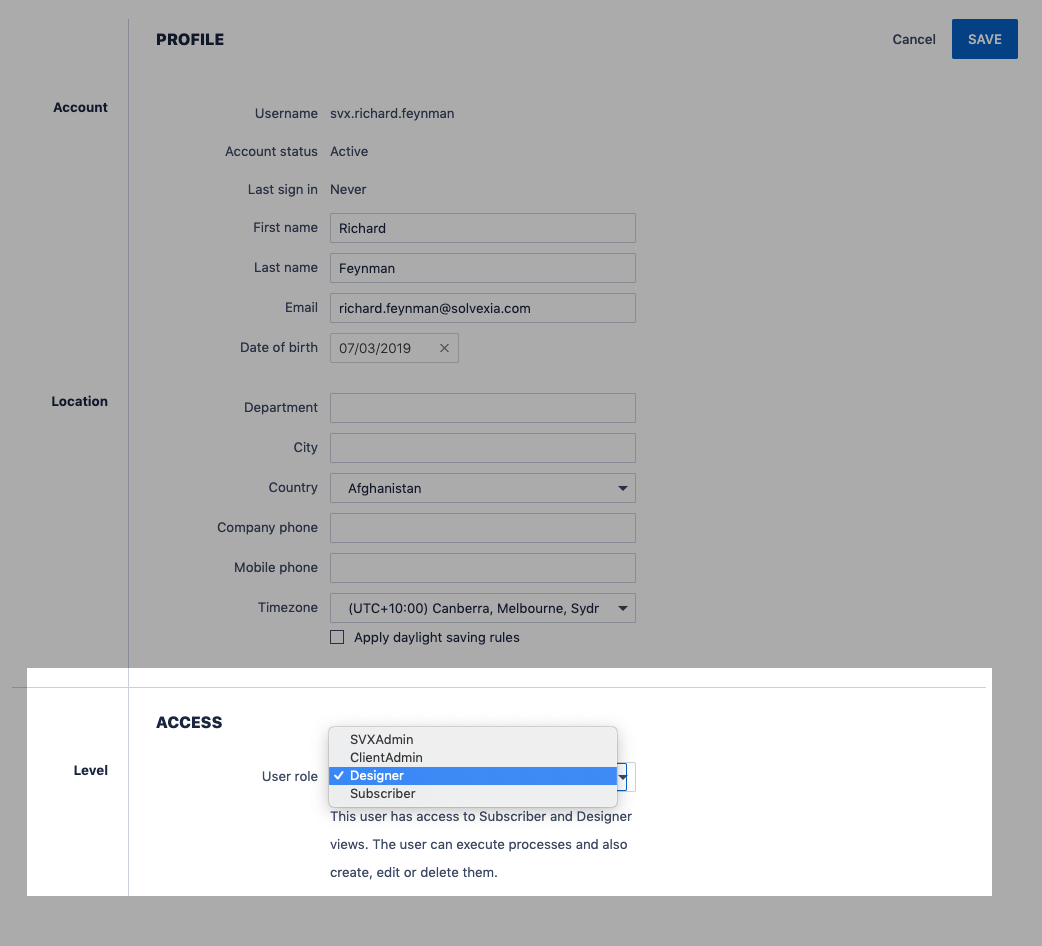The height and width of the screenshot is (946, 1042).
Task: Click the Email input field
Action: (x=482, y=308)
